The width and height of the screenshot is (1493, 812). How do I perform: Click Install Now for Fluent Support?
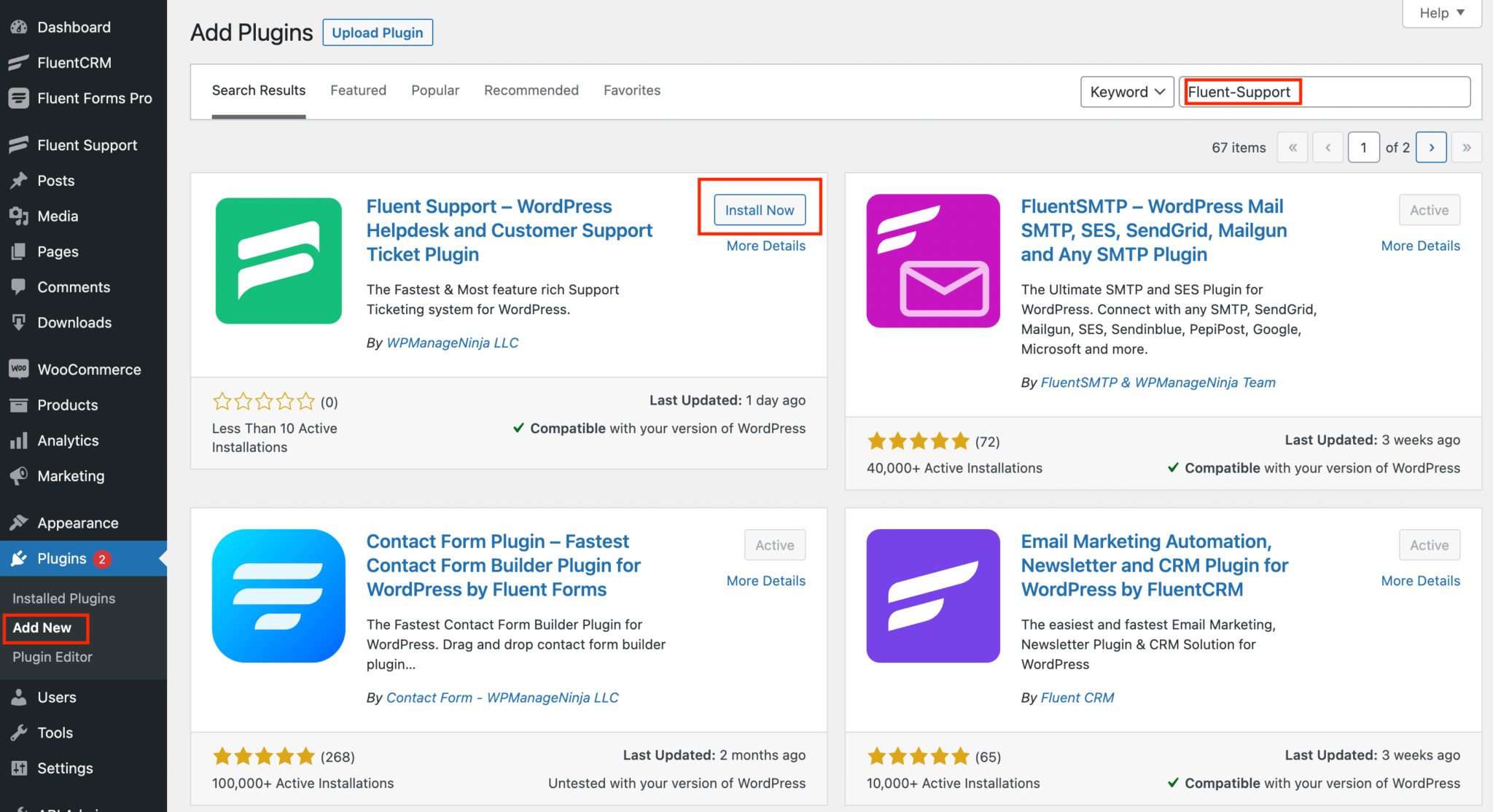point(759,209)
